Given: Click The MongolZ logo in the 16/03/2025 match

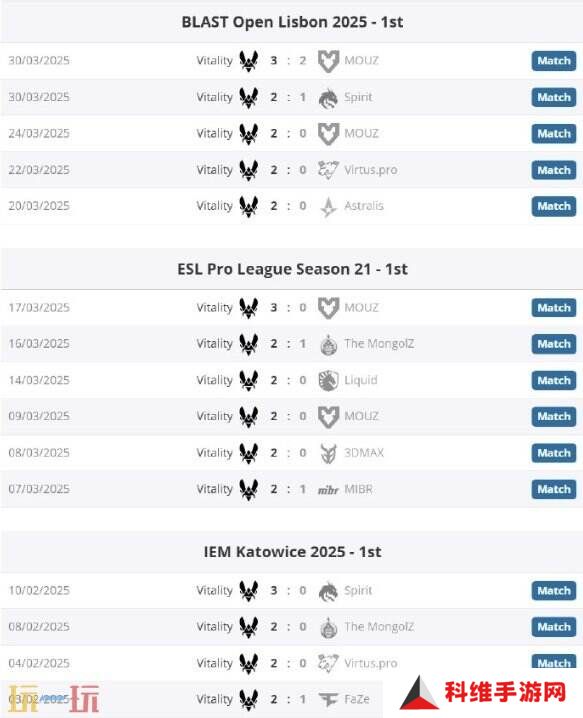Looking at the screenshot, I should point(328,344).
